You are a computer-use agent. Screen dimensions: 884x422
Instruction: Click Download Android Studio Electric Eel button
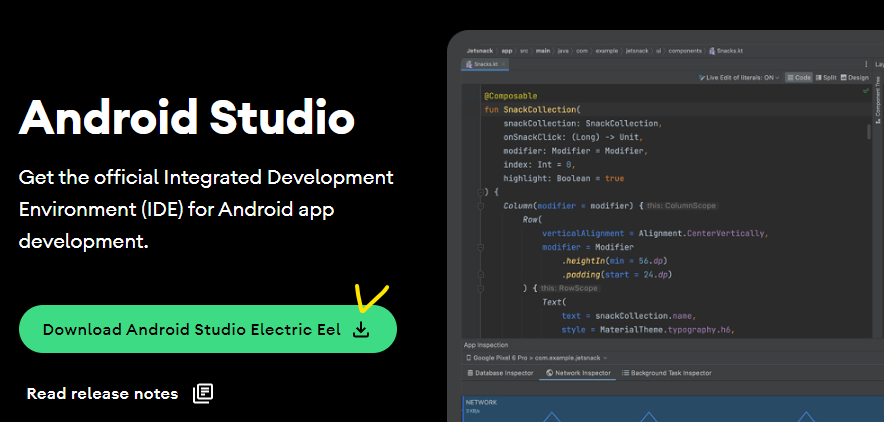[x=207, y=330]
